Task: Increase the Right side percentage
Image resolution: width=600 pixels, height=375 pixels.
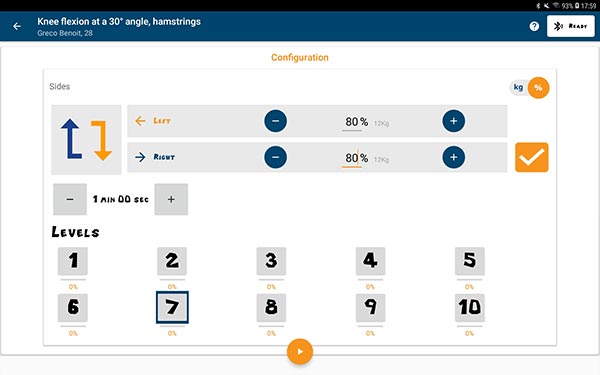Action: point(453,157)
